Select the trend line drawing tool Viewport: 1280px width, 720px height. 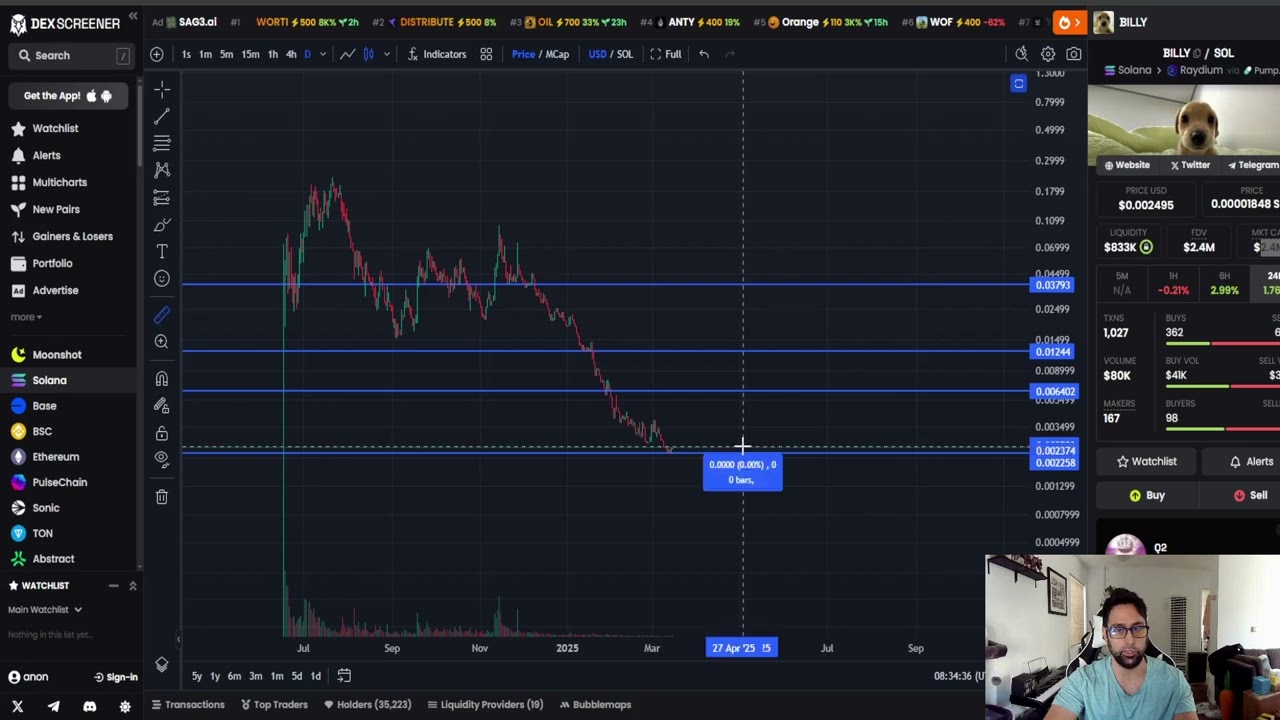[162, 117]
